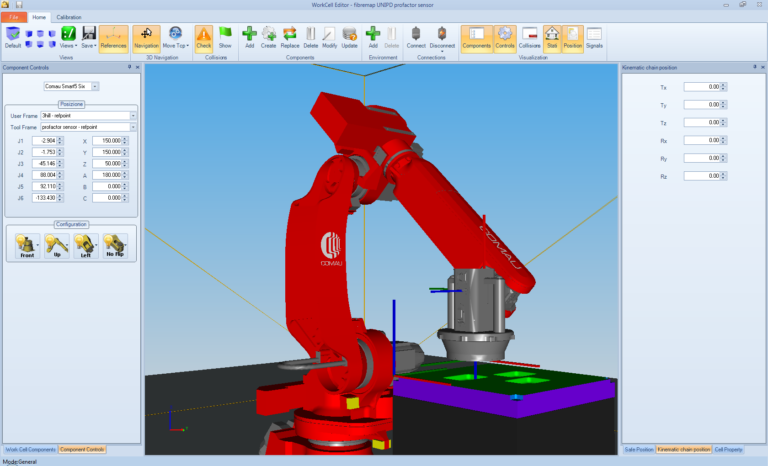
Task: Toggle the References axes display
Action: tap(113, 38)
